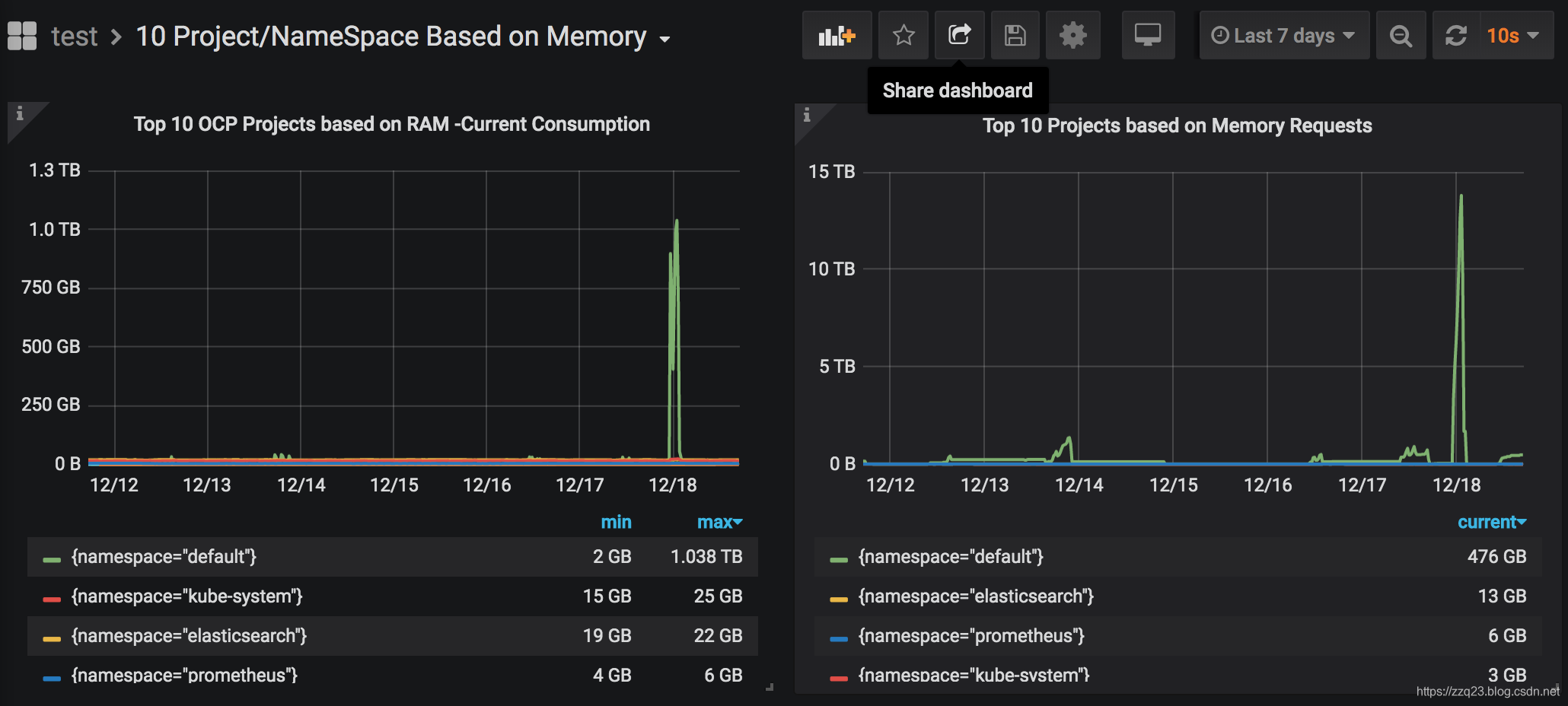Viewport: 1568px width, 706px height.
Task: Refresh the dashboard now
Action: 1456,35
